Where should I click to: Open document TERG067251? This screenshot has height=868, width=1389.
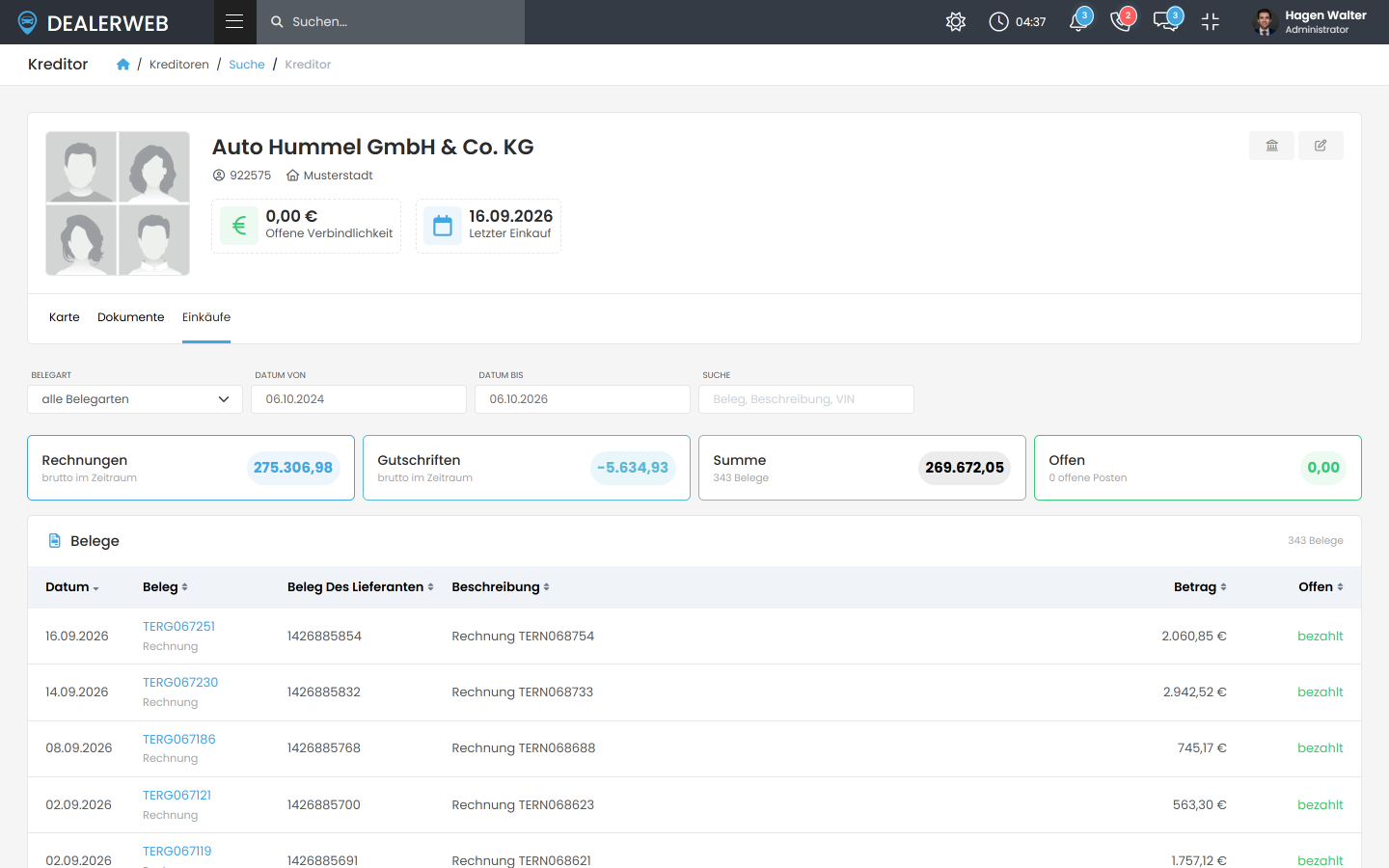(x=178, y=627)
